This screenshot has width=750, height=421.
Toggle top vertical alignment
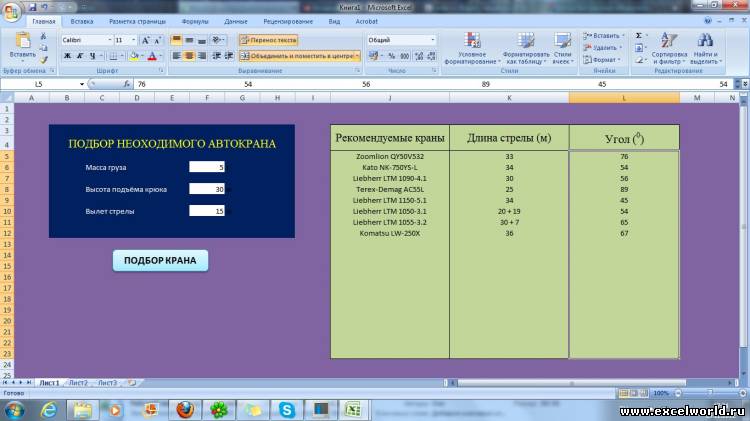click(x=176, y=40)
